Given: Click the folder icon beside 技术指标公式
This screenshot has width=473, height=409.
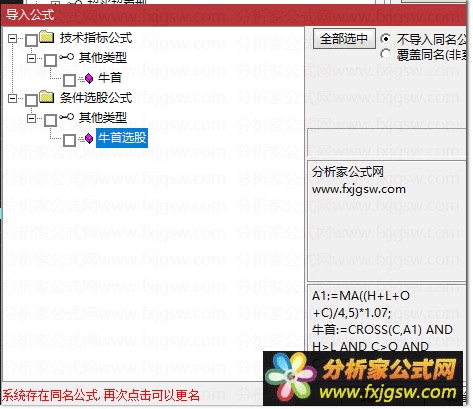Looking at the screenshot, I should point(47,37).
